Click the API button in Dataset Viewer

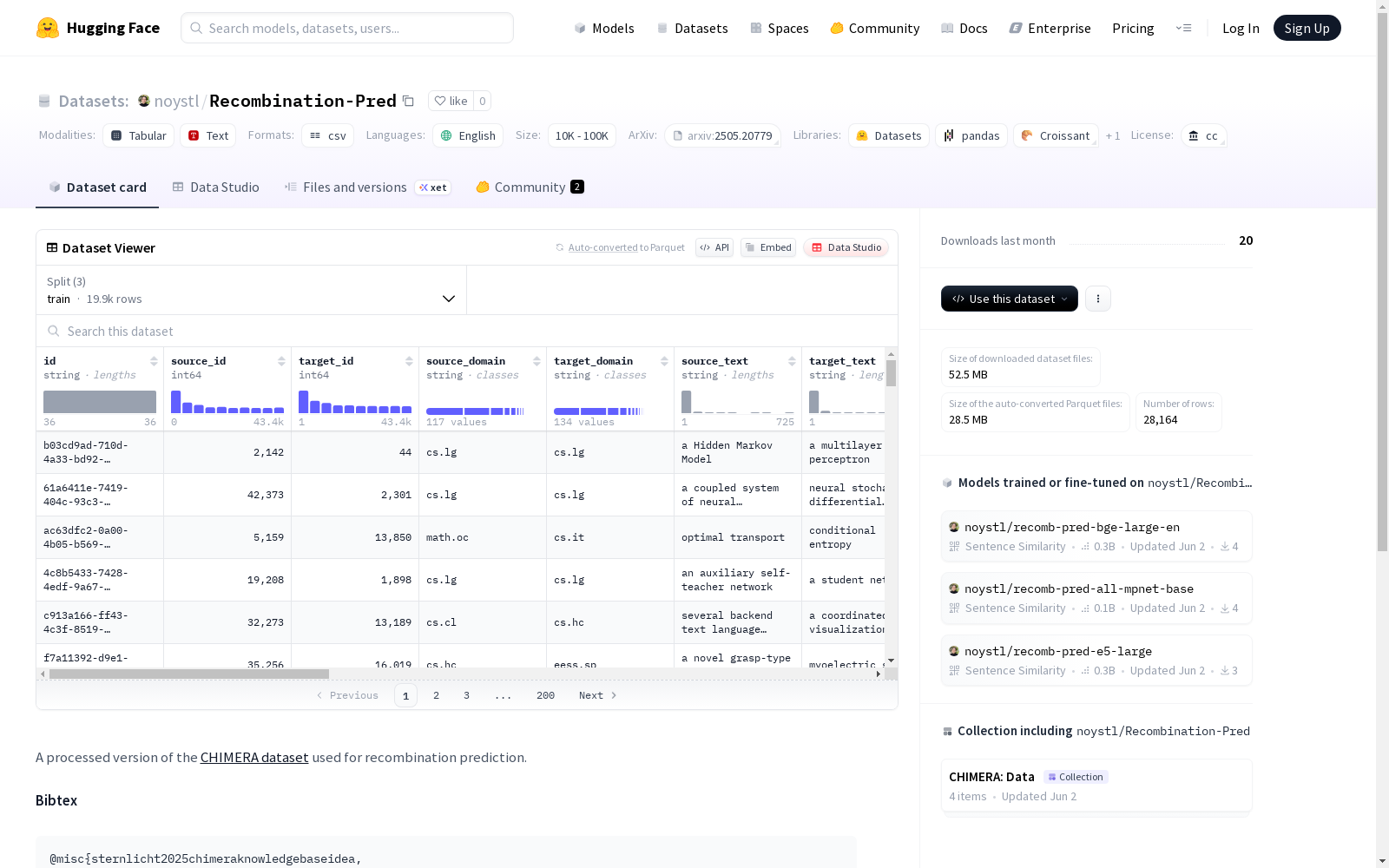coord(714,247)
